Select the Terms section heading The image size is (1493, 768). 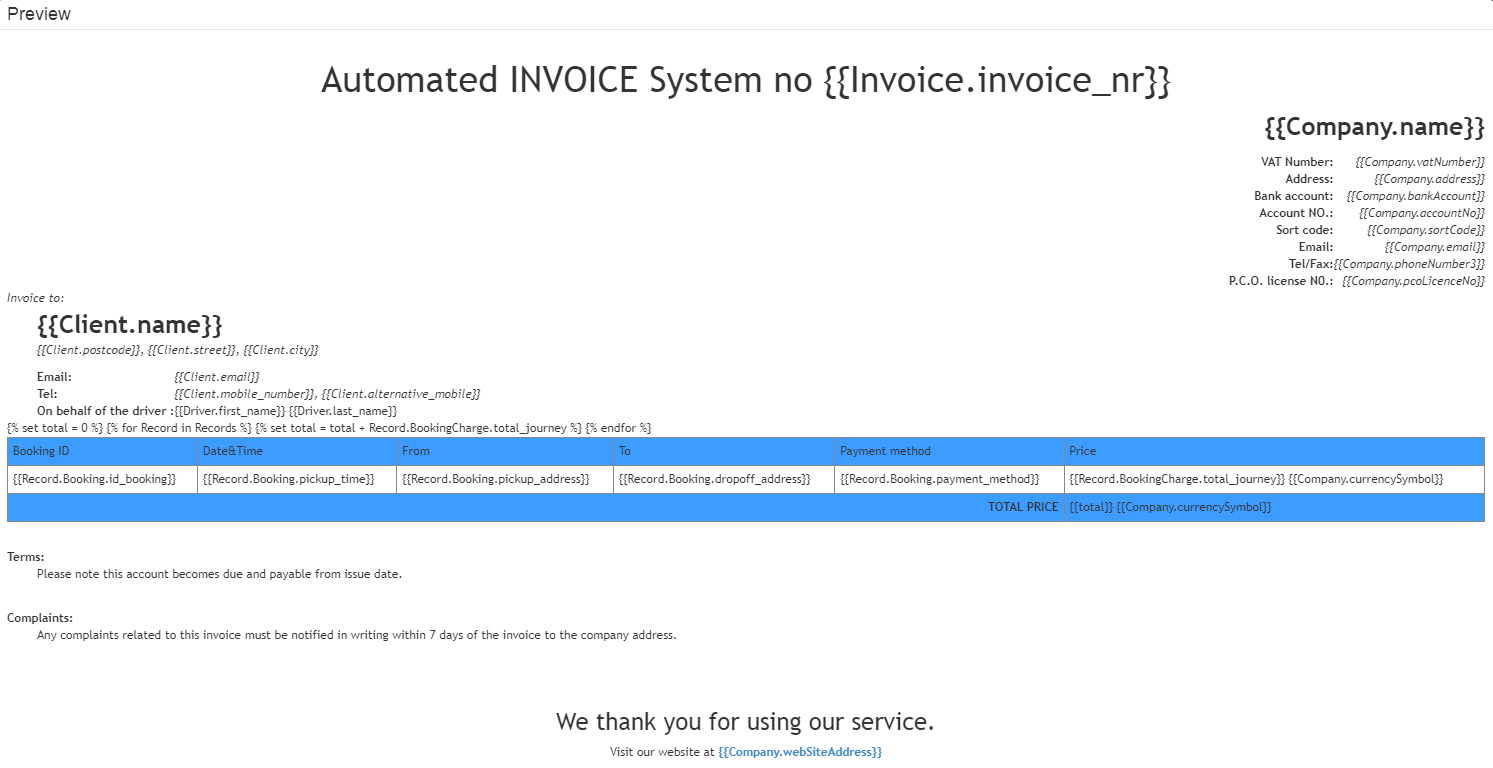[24, 556]
